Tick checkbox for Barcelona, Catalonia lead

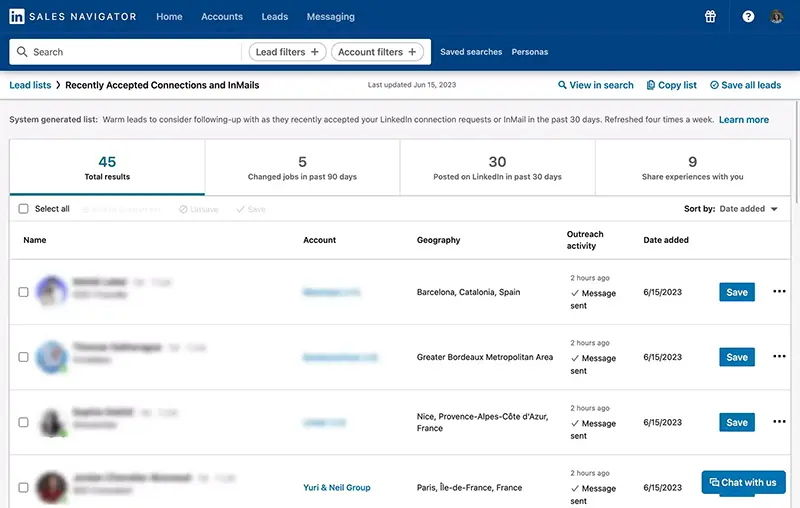coord(23,292)
